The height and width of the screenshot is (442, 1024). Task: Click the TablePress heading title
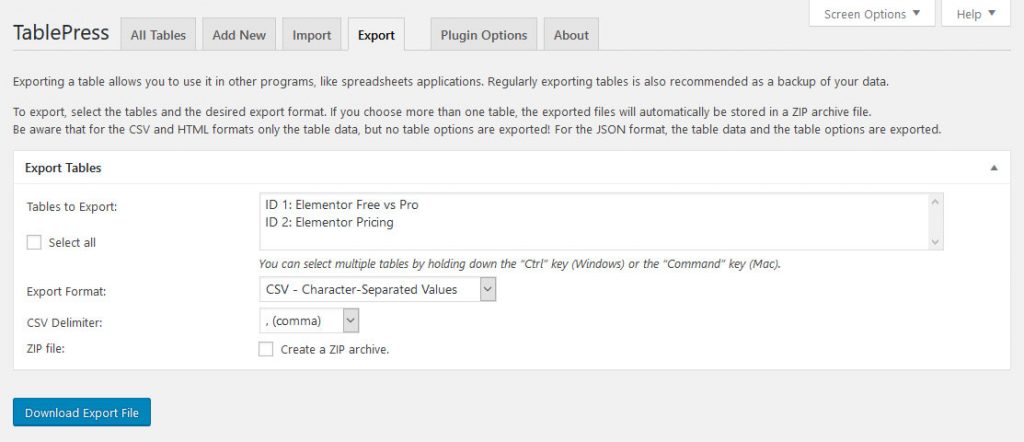[x=61, y=33]
